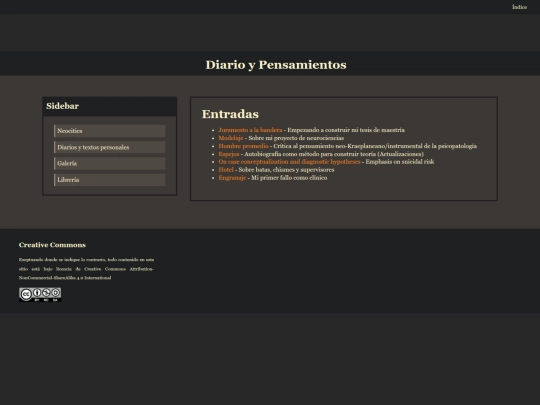Open the Neocities sidebar link
The height and width of the screenshot is (405, 540).
coord(110,131)
